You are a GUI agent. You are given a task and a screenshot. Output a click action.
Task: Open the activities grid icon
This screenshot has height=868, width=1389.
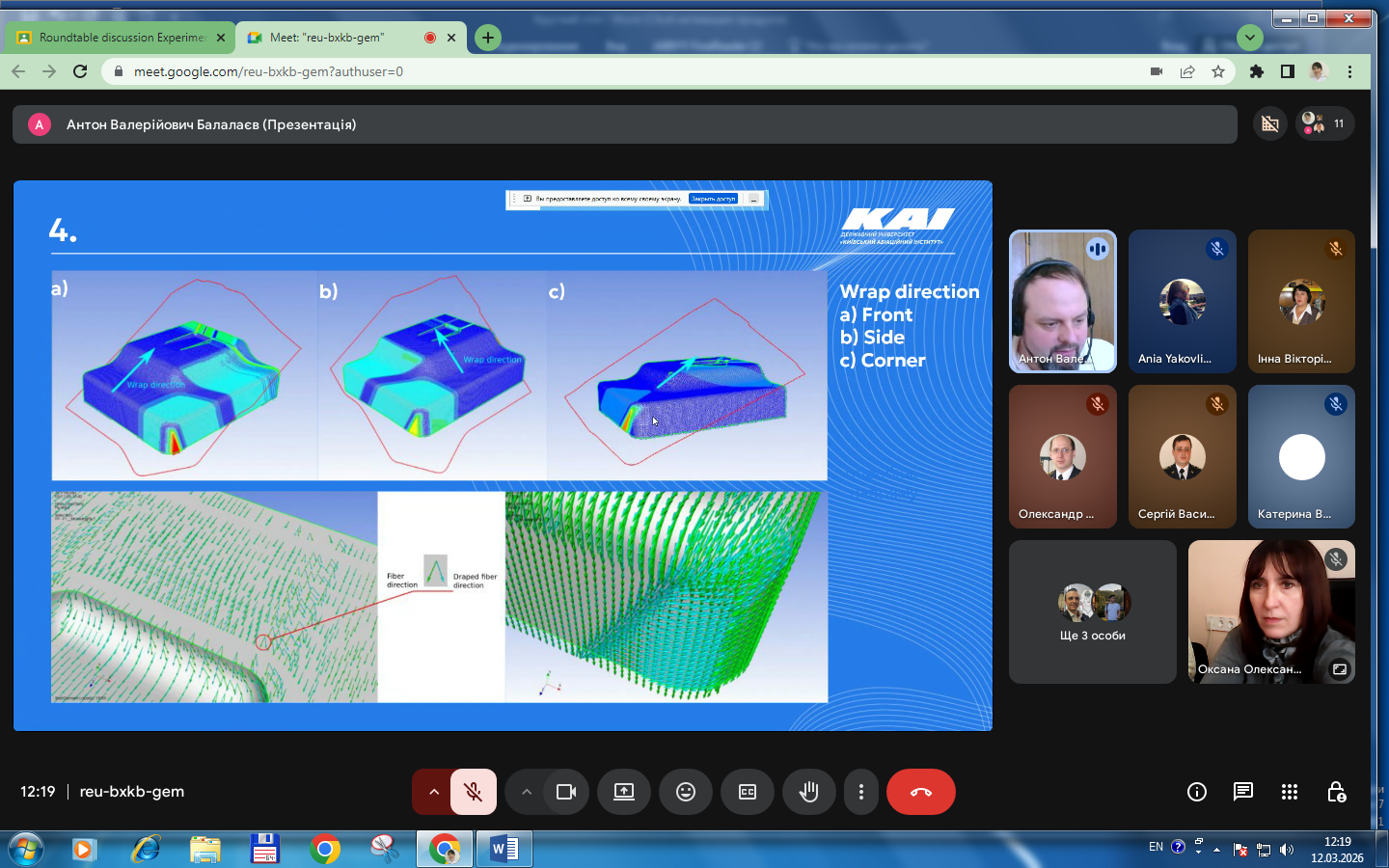[1290, 792]
